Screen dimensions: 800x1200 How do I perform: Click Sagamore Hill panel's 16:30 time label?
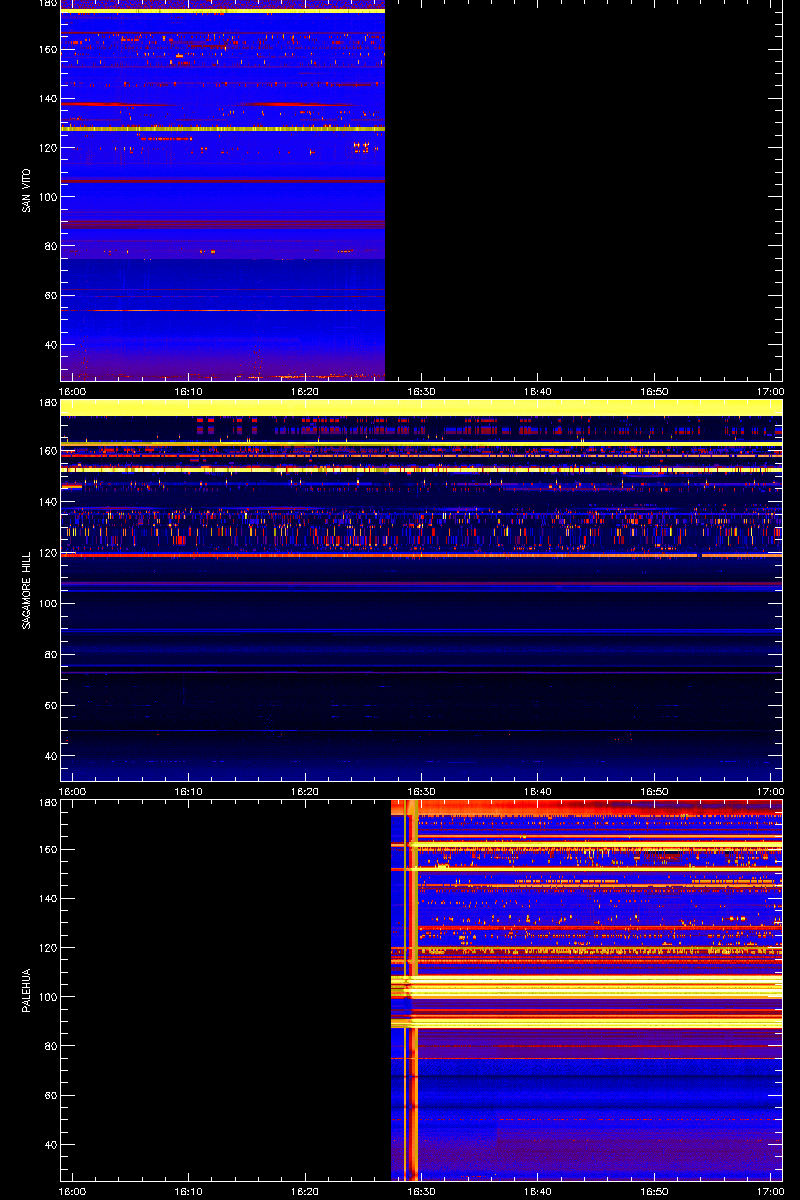point(422,792)
